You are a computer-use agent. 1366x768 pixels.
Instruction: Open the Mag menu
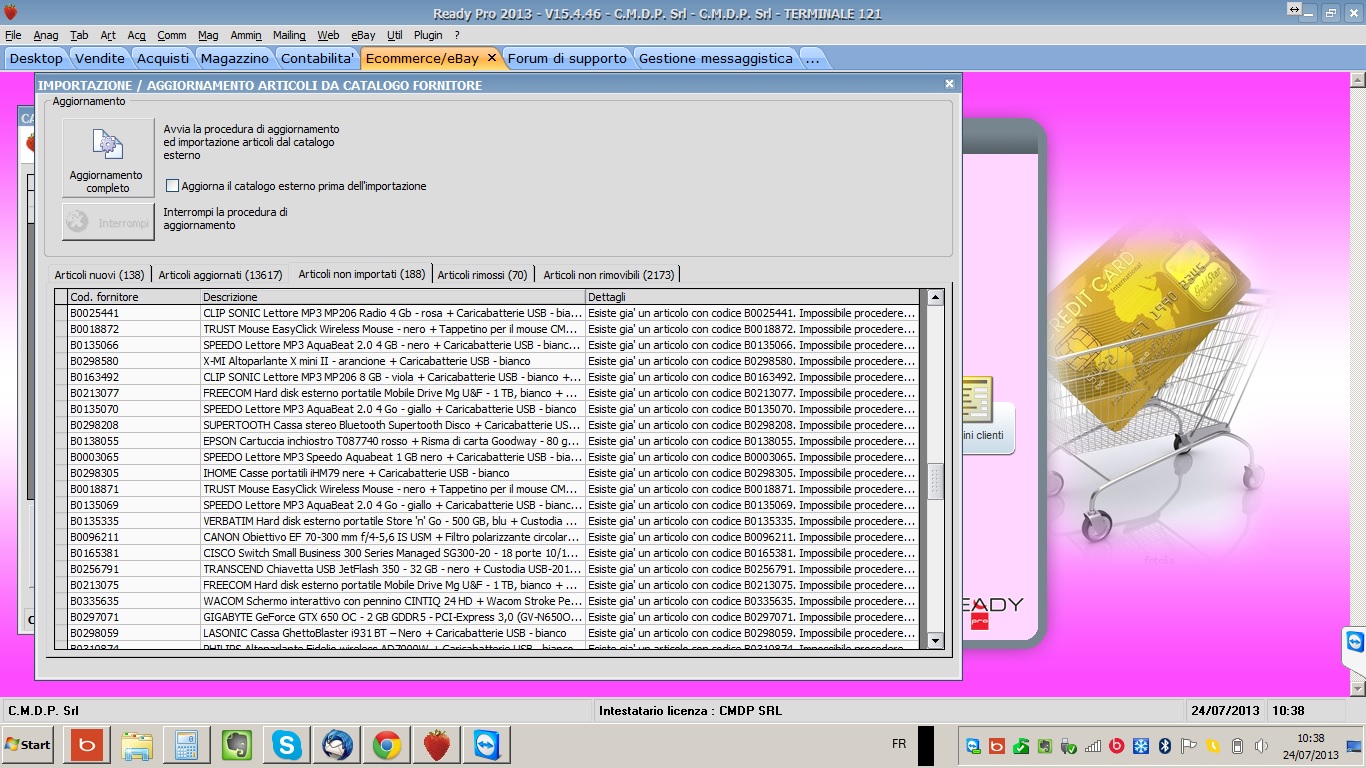point(208,35)
